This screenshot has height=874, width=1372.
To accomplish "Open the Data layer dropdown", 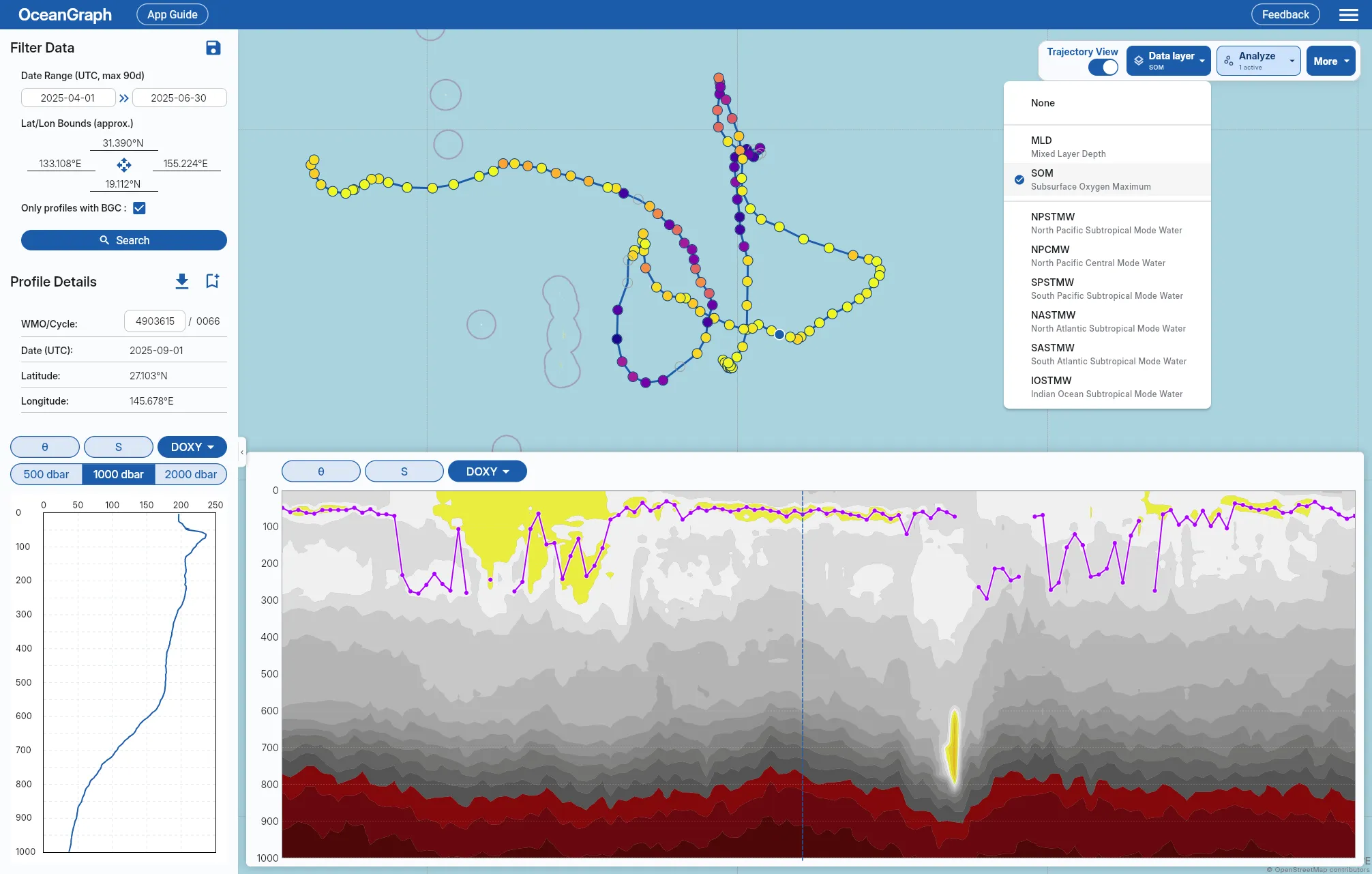I will click(1168, 61).
